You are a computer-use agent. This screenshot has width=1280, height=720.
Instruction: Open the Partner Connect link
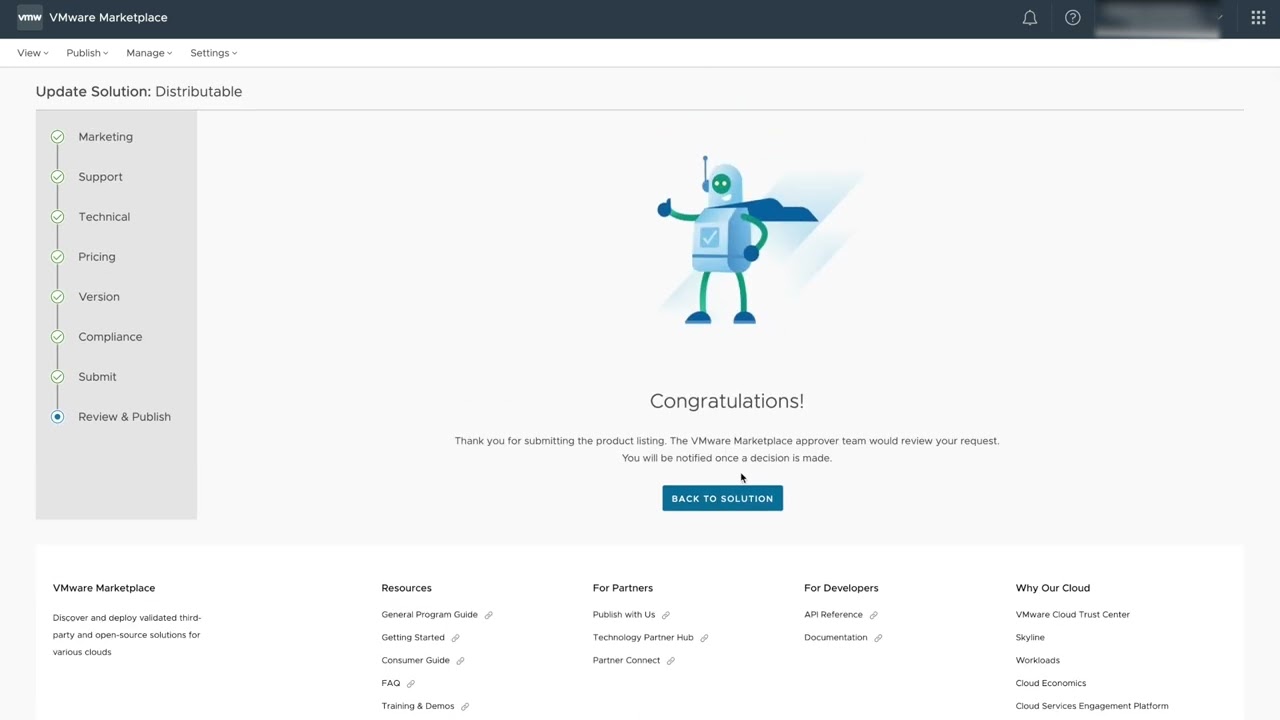point(626,661)
